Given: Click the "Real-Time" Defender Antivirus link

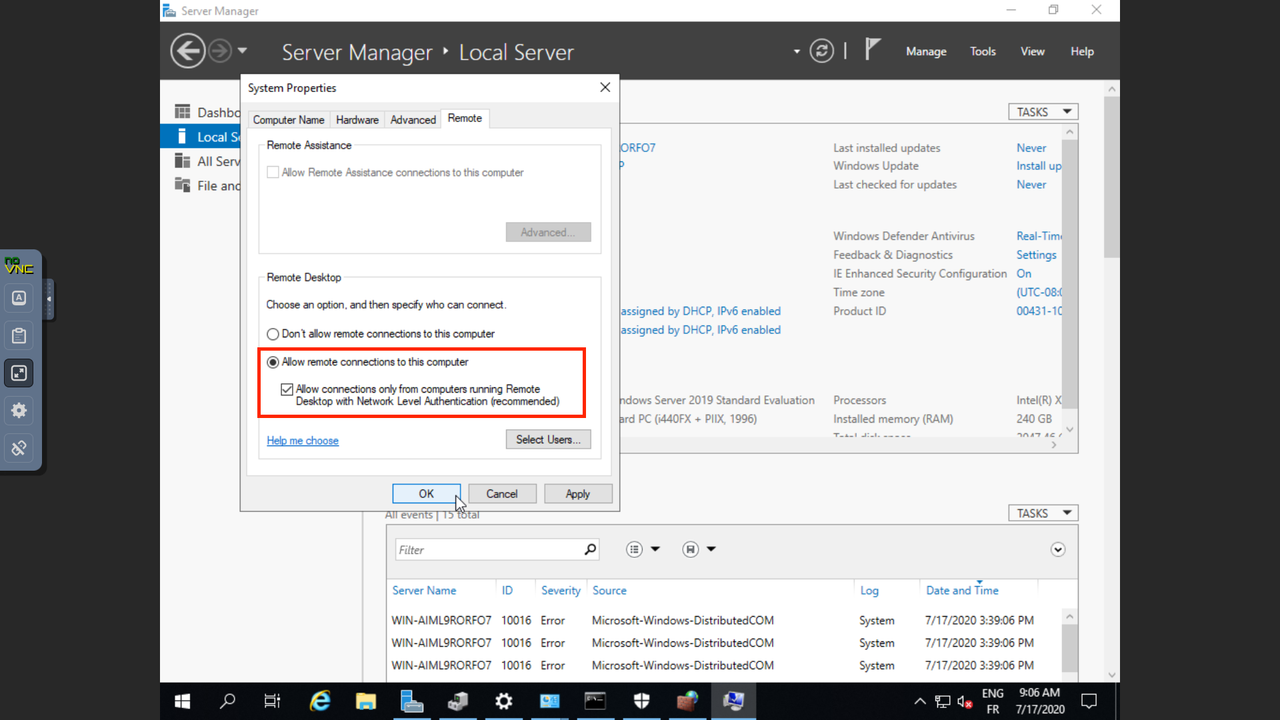Looking at the screenshot, I should pyautogui.click(x=1039, y=236).
